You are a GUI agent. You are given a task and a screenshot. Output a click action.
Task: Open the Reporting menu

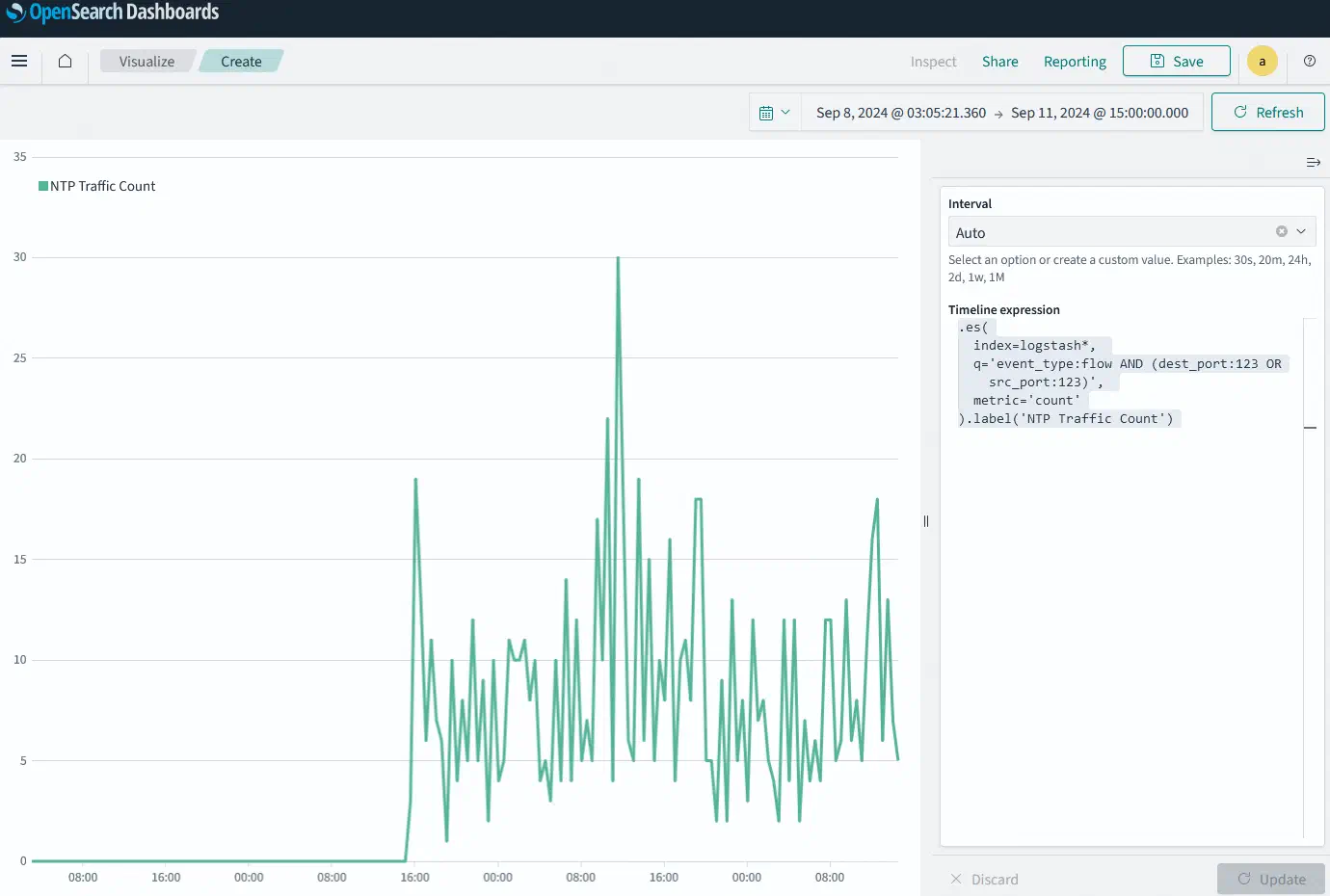coord(1075,62)
